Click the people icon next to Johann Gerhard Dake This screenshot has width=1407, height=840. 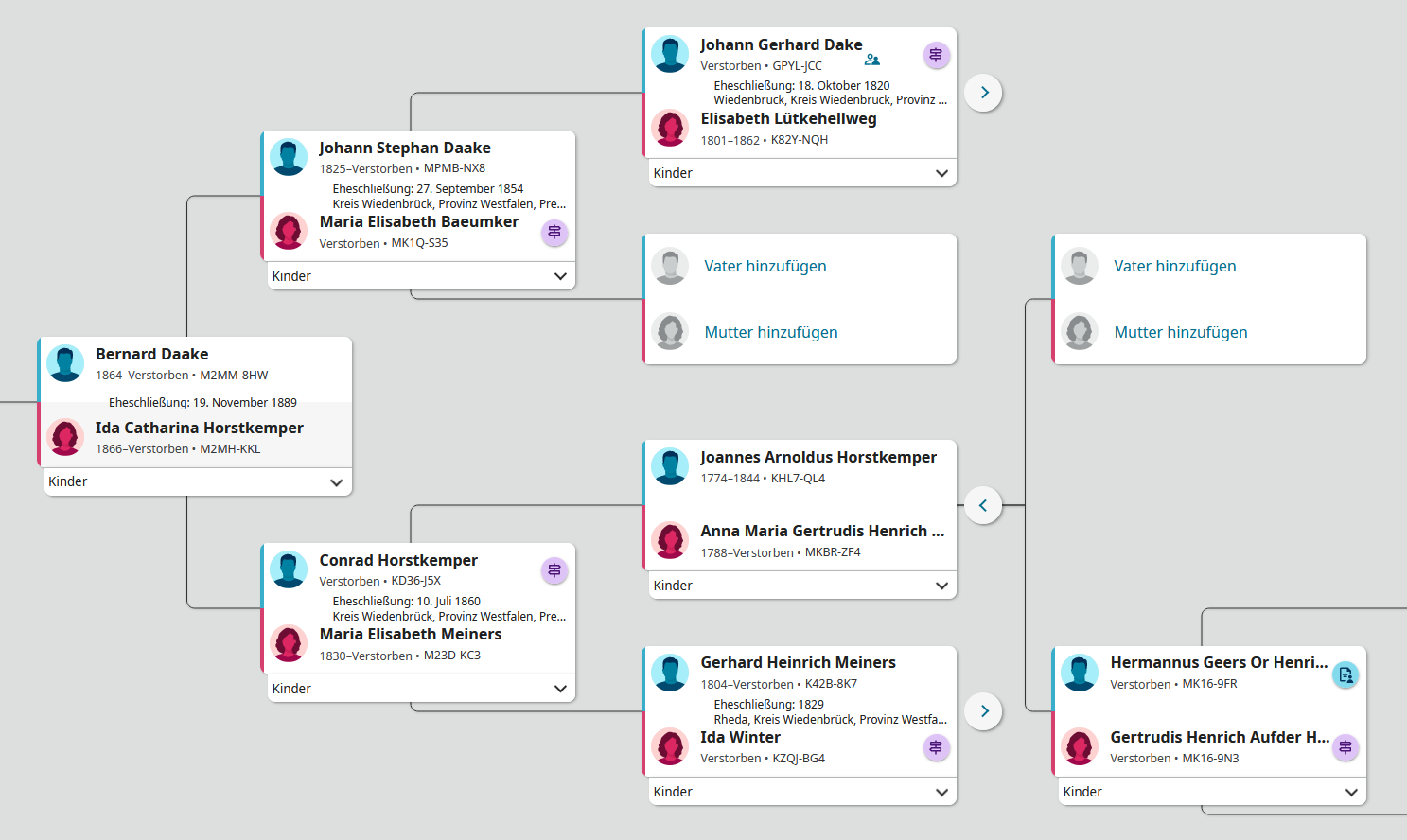872,60
